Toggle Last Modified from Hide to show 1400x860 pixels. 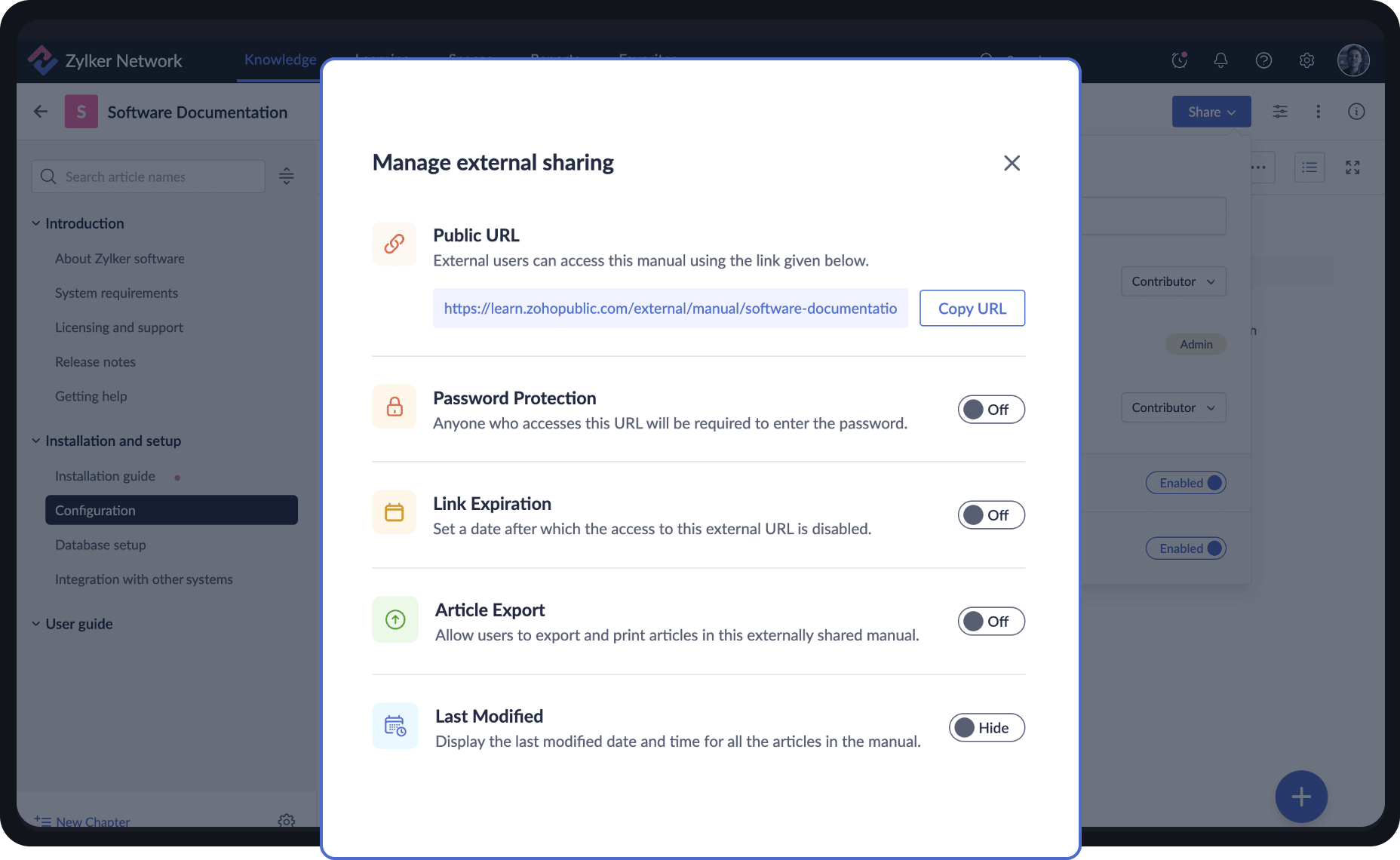(986, 727)
